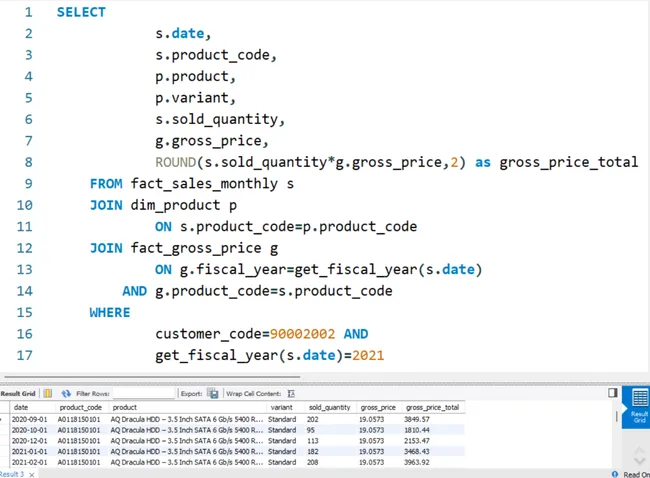Image resolution: width=650 pixels, height=478 pixels.
Task: Switch to the Result 3 tab
Action: [12, 474]
